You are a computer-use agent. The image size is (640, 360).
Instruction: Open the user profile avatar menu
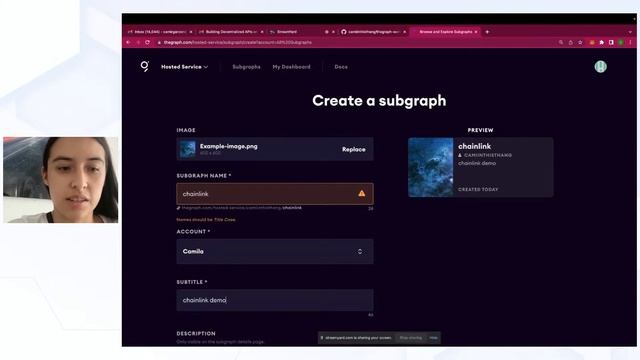click(600, 67)
